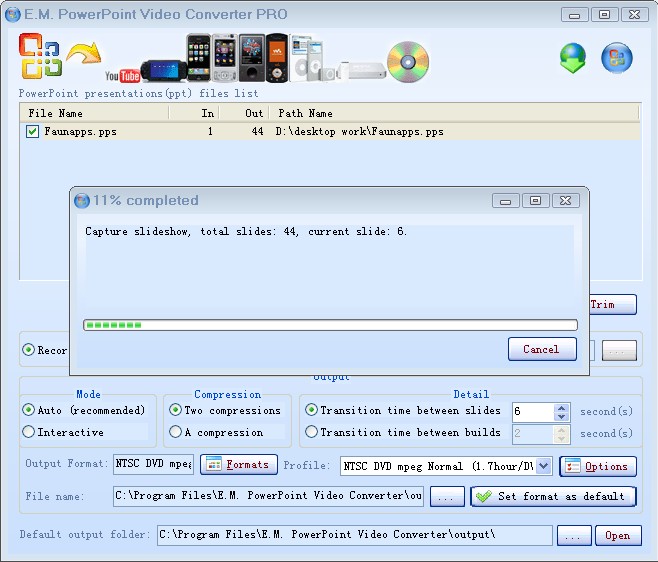Decrease slide transition seconds with down arrow
The height and width of the screenshot is (562, 658).
pos(561,417)
